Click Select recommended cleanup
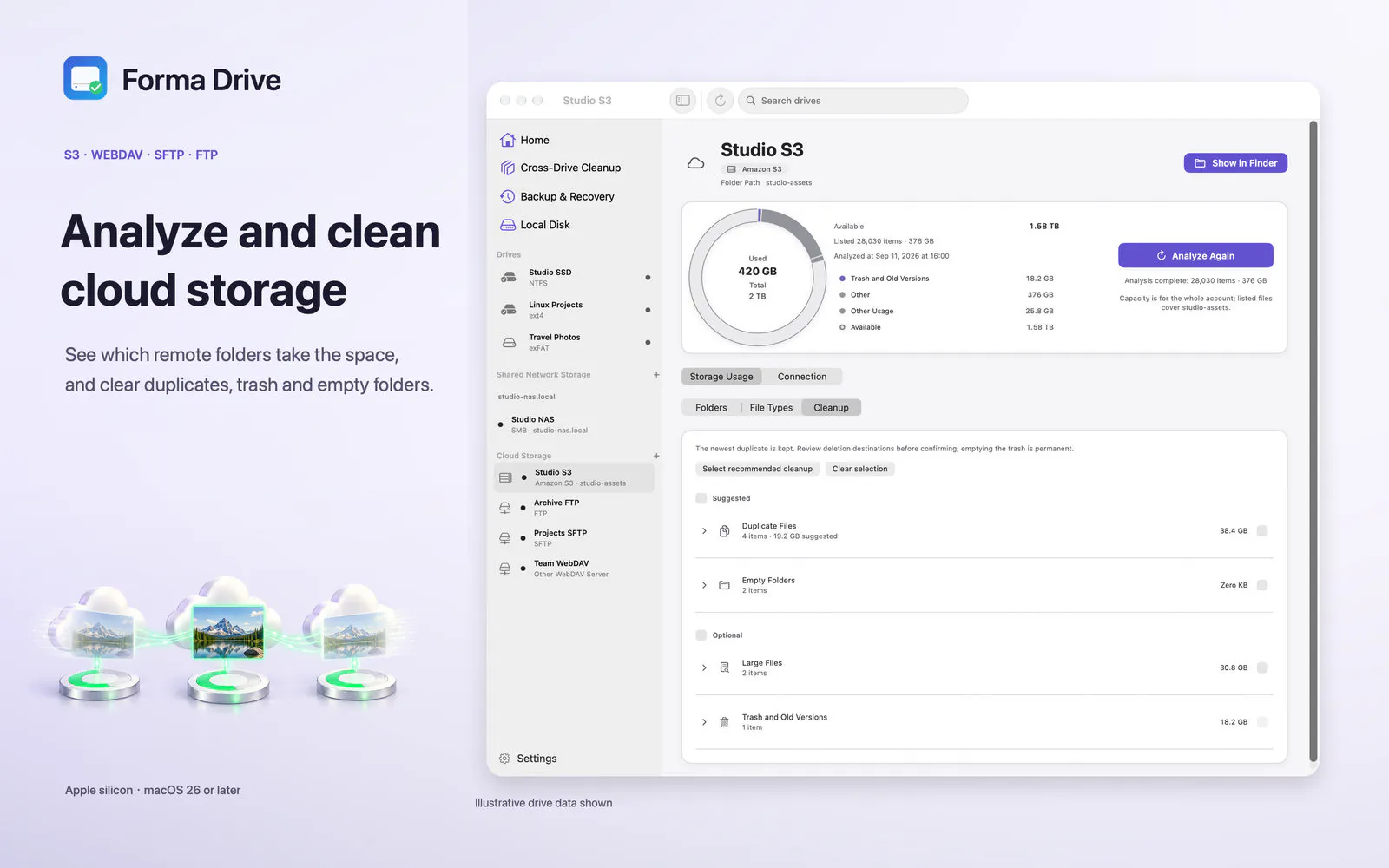1389x868 pixels. 757,469
